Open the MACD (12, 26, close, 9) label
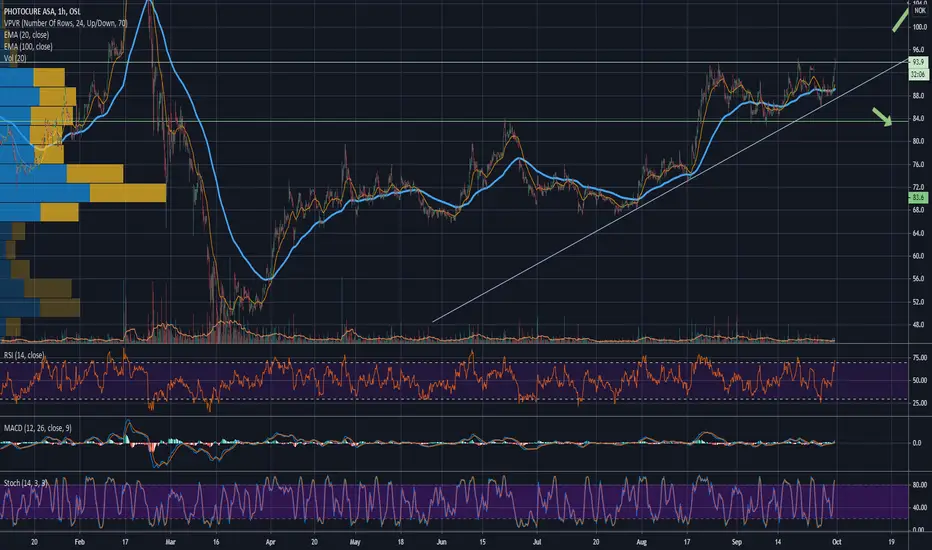 (37, 428)
